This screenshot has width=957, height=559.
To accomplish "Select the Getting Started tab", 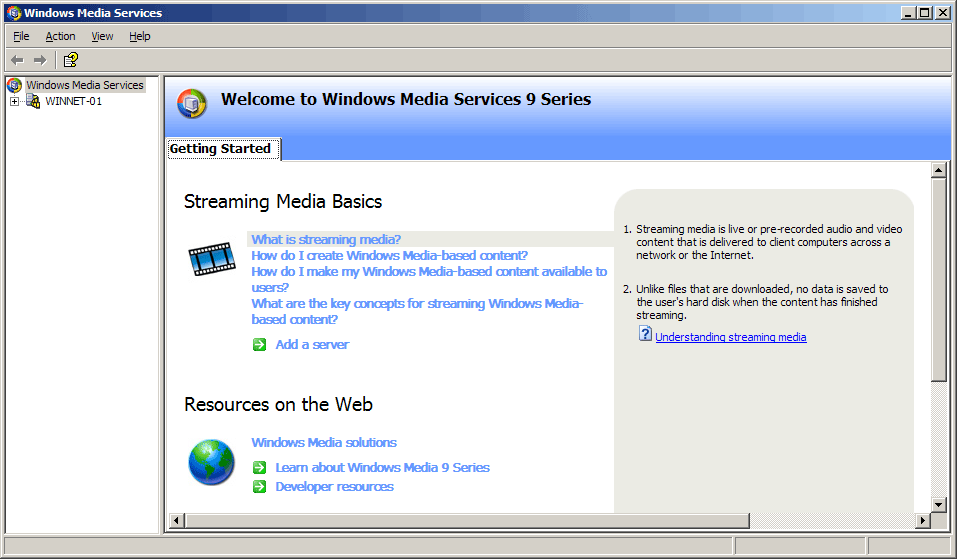I will (x=224, y=149).
